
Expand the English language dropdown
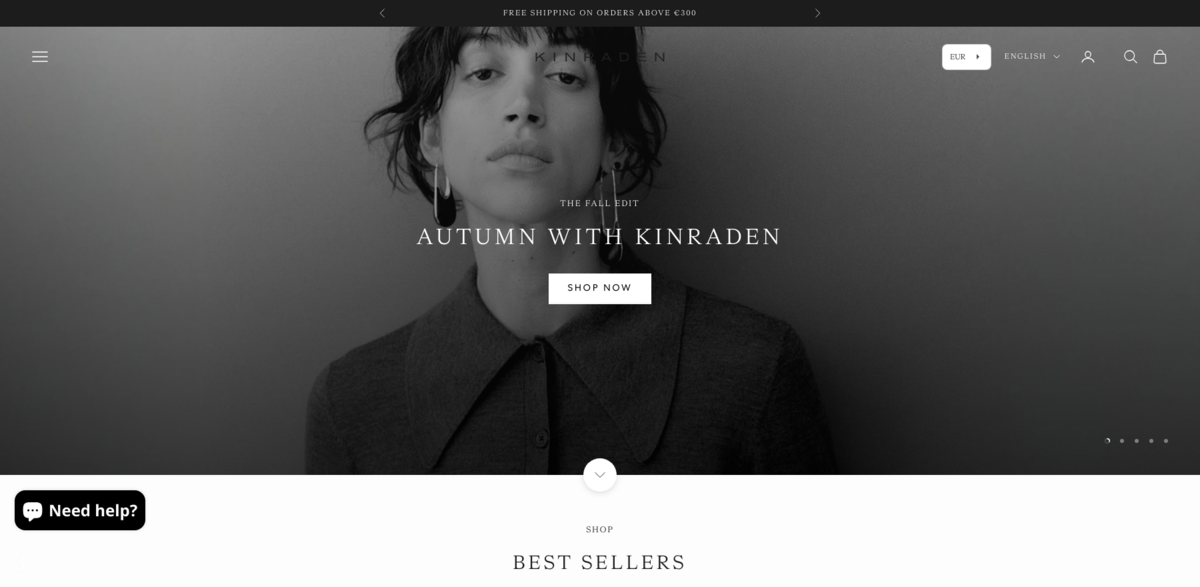[1032, 57]
